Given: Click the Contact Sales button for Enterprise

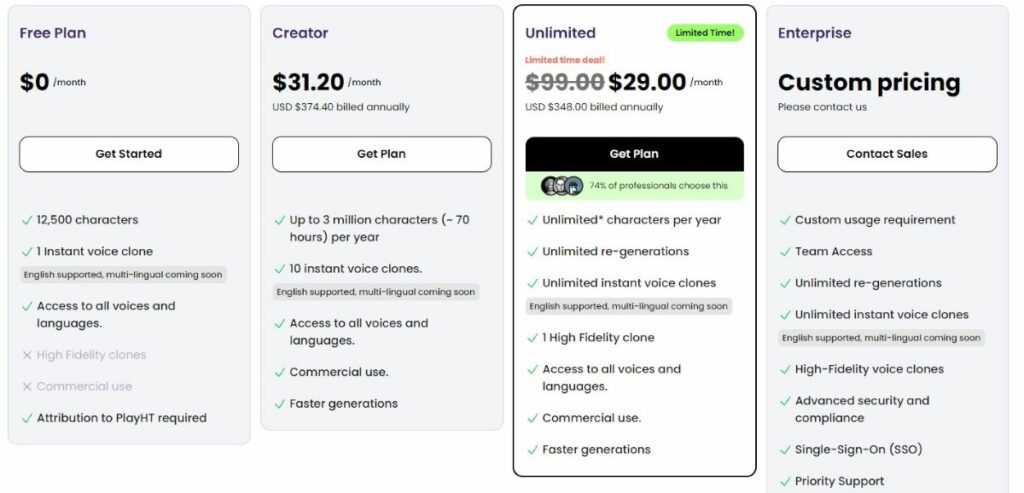Looking at the screenshot, I should [x=887, y=154].
